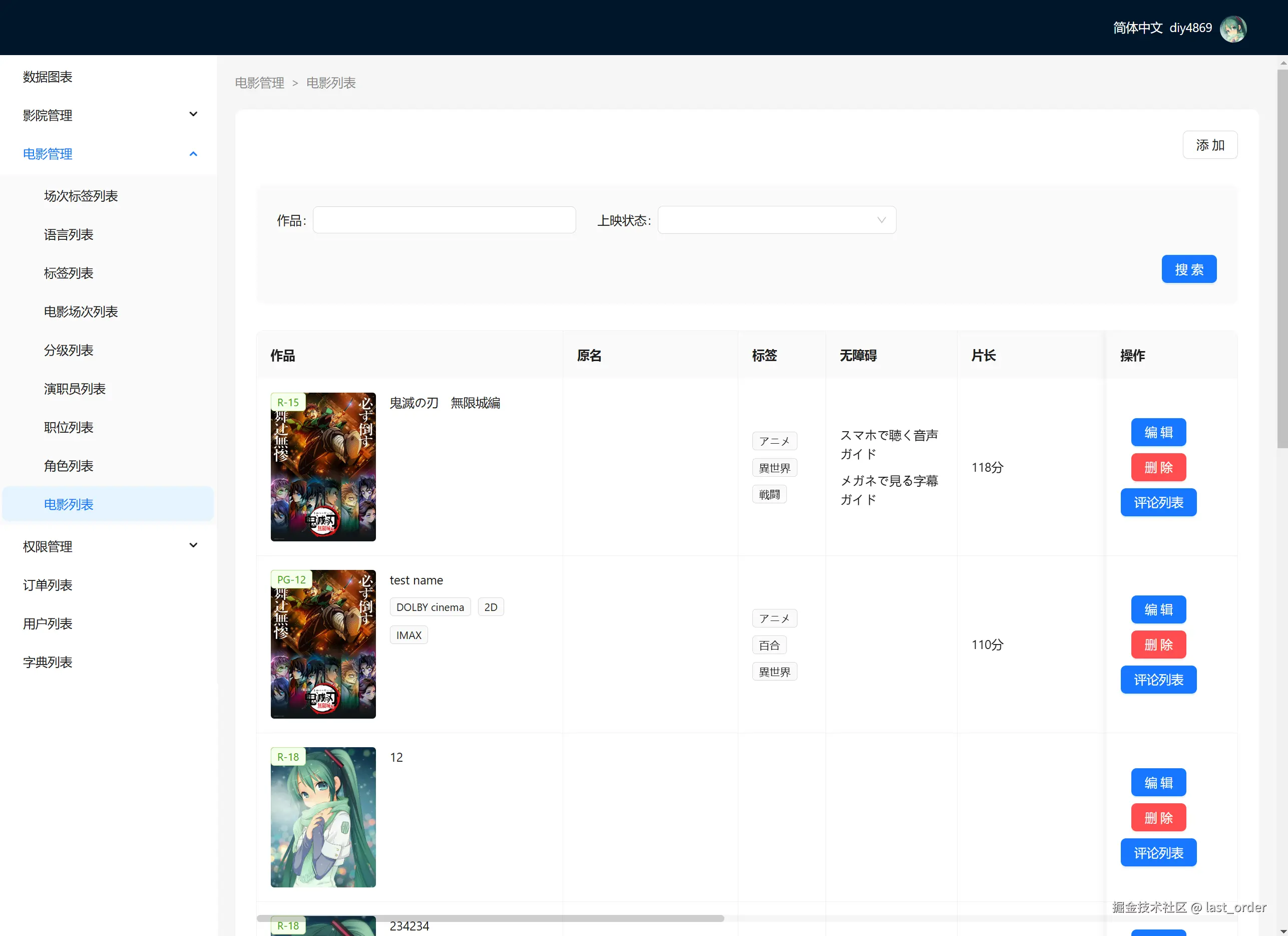The image size is (1288, 936).
Task: Select 场次标签列表 menu item
Action: pos(81,196)
